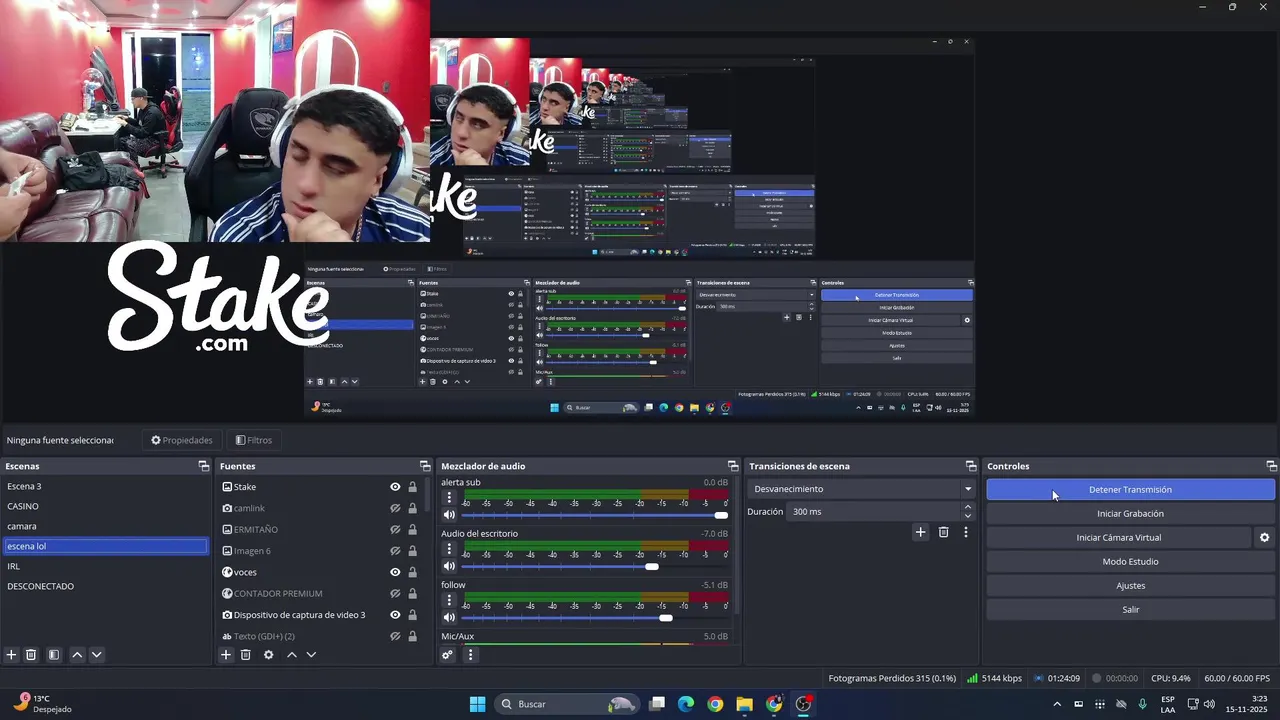Open Desvanecimiento transition dropdown

click(x=861, y=489)
